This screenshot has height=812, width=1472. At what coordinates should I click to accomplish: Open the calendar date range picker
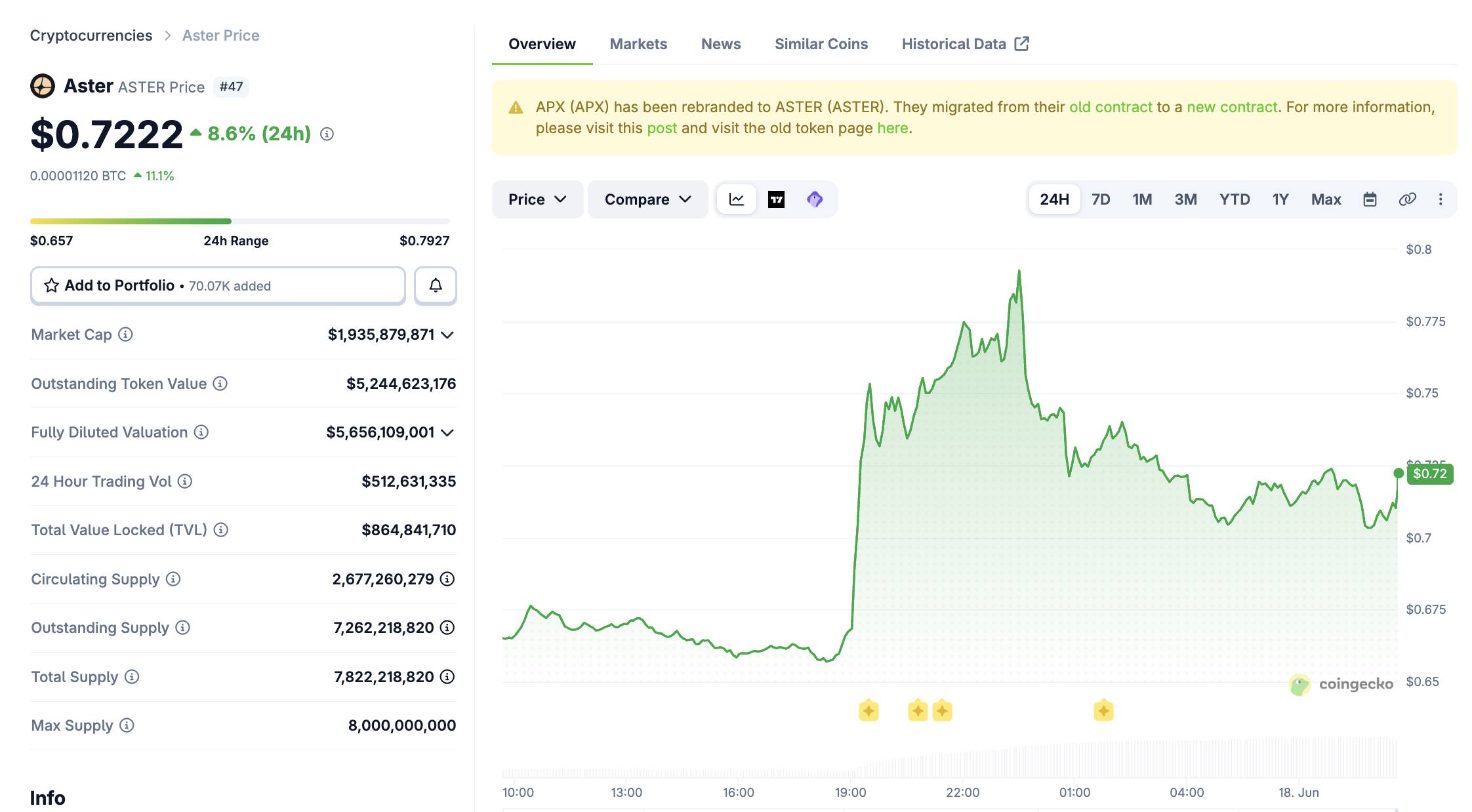[1370, 199]
